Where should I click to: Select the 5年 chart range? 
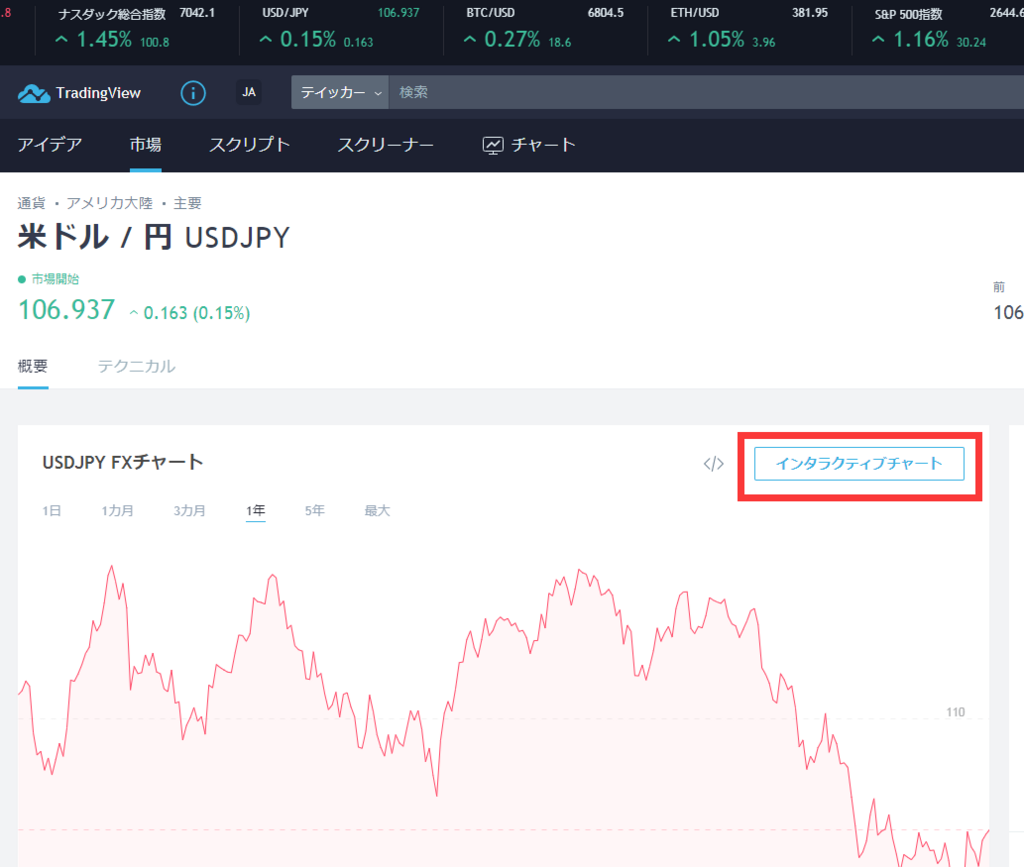pos(315,511)
